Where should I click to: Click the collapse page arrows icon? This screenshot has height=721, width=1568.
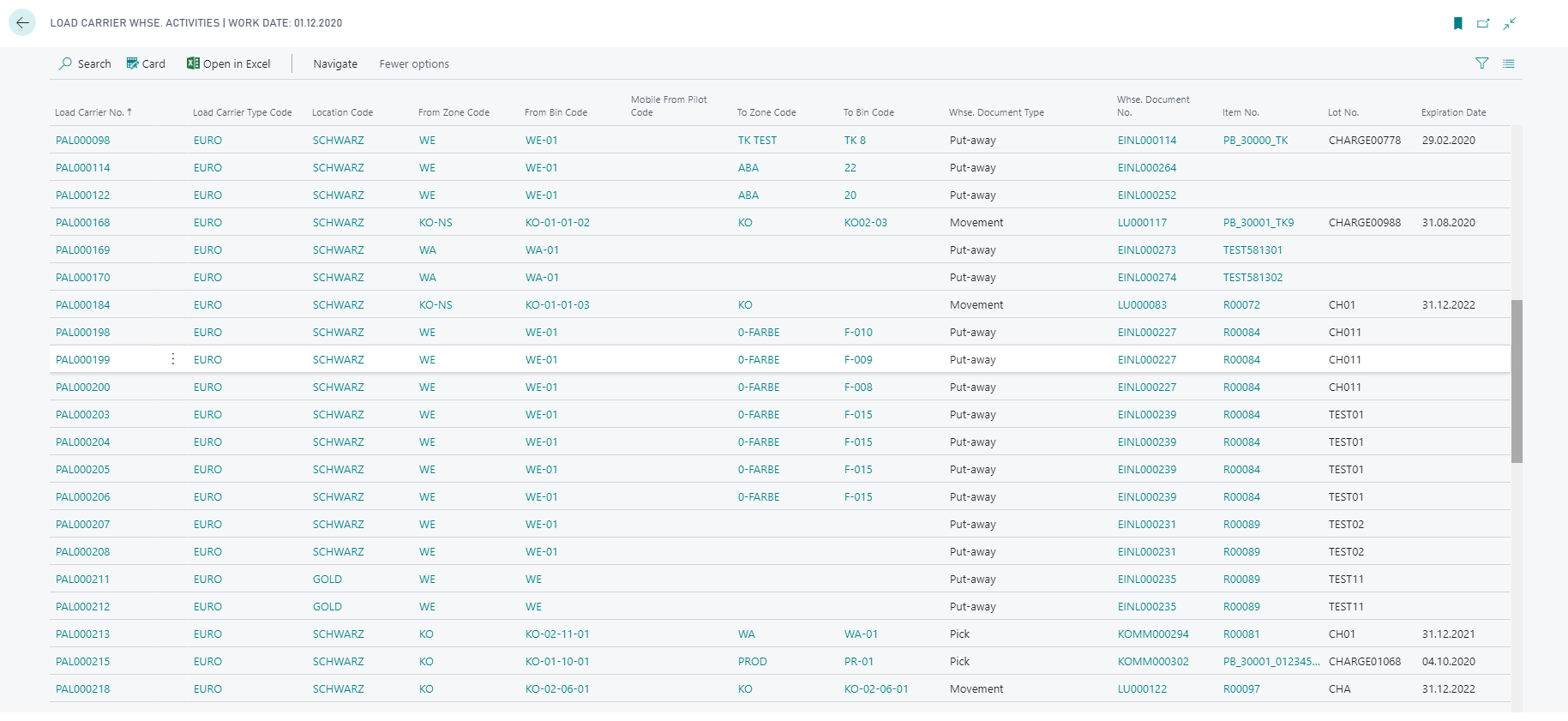[x=1510, y=23]
